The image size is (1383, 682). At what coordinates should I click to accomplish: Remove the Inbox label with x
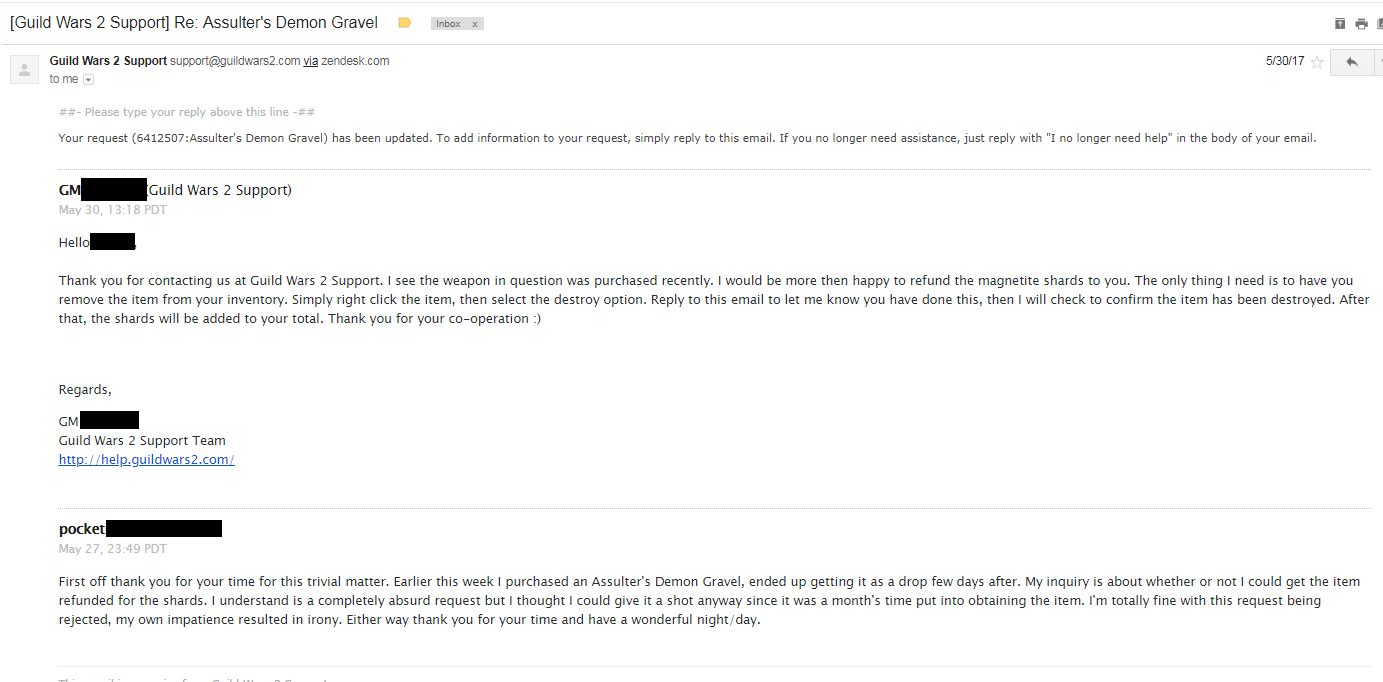(x=475, y=24)
